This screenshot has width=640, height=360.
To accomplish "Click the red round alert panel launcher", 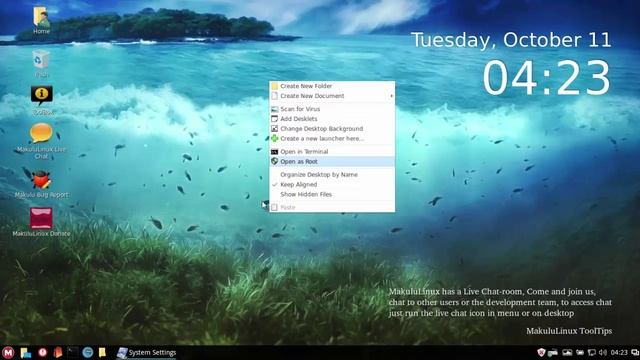I will [x=42, y=352].
